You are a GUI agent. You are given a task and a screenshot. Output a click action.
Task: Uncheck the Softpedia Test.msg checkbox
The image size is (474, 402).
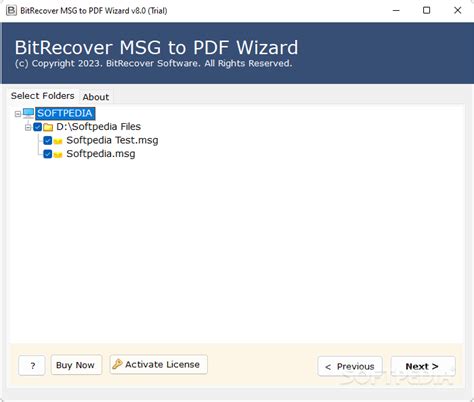point(48,140)
